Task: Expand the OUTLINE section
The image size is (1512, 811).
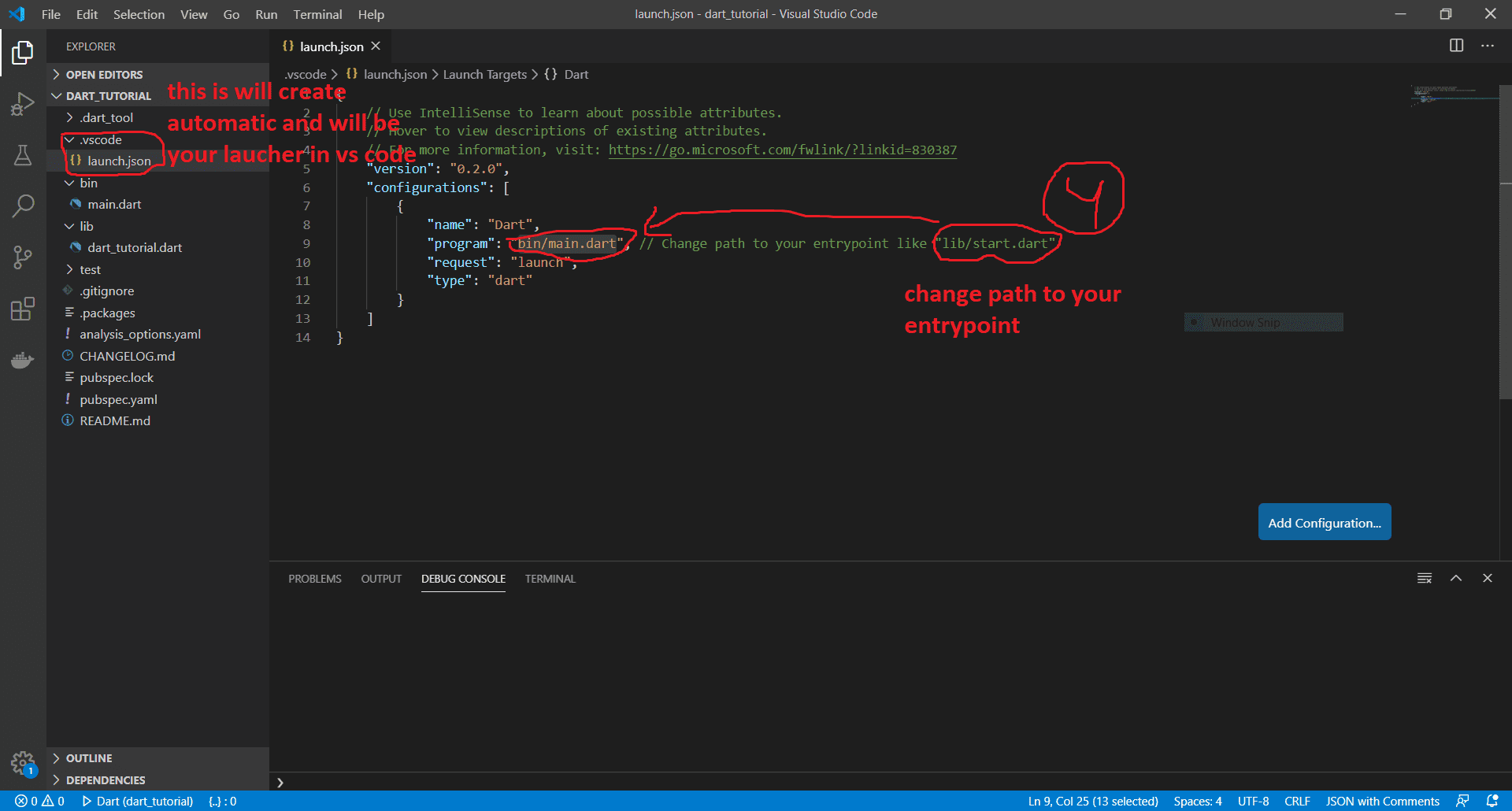Action: click(89, 757)
